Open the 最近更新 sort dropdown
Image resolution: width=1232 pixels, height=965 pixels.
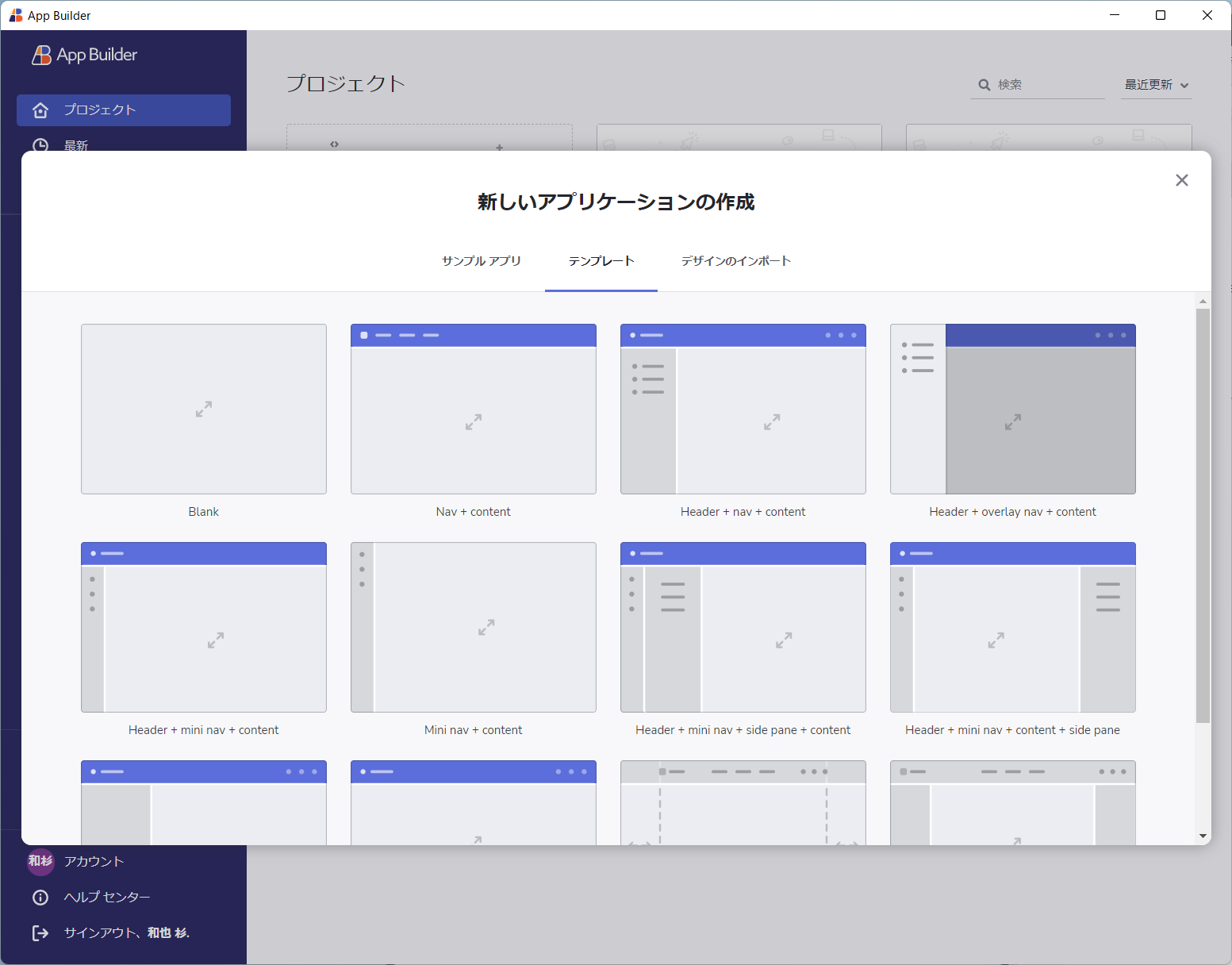click(1157, 85)
